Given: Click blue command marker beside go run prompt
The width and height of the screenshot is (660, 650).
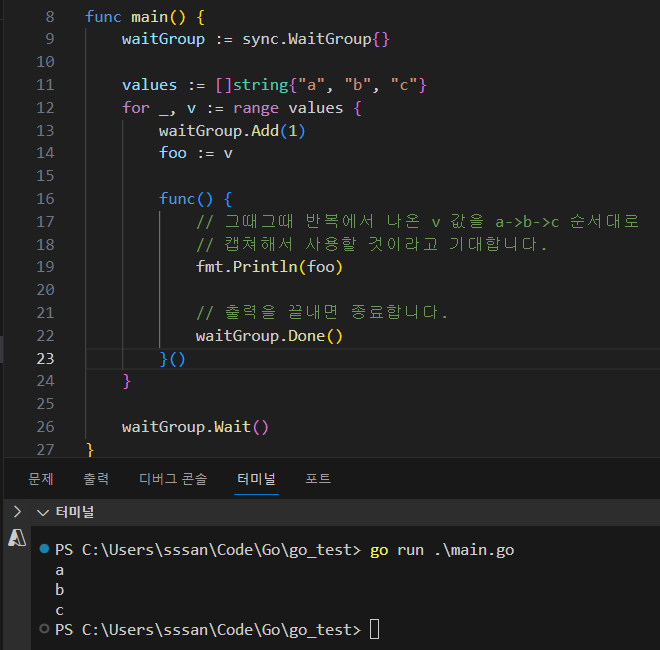Looking at the screenshot, I should (x=43, y=550).
